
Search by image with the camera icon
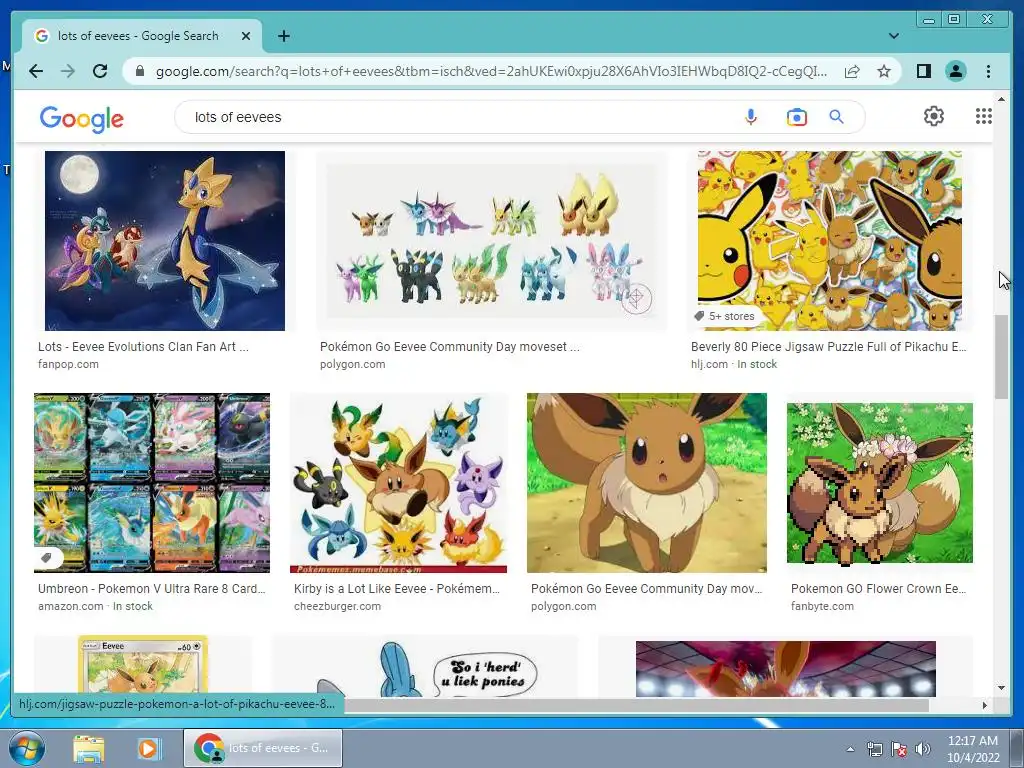[797, 117]
